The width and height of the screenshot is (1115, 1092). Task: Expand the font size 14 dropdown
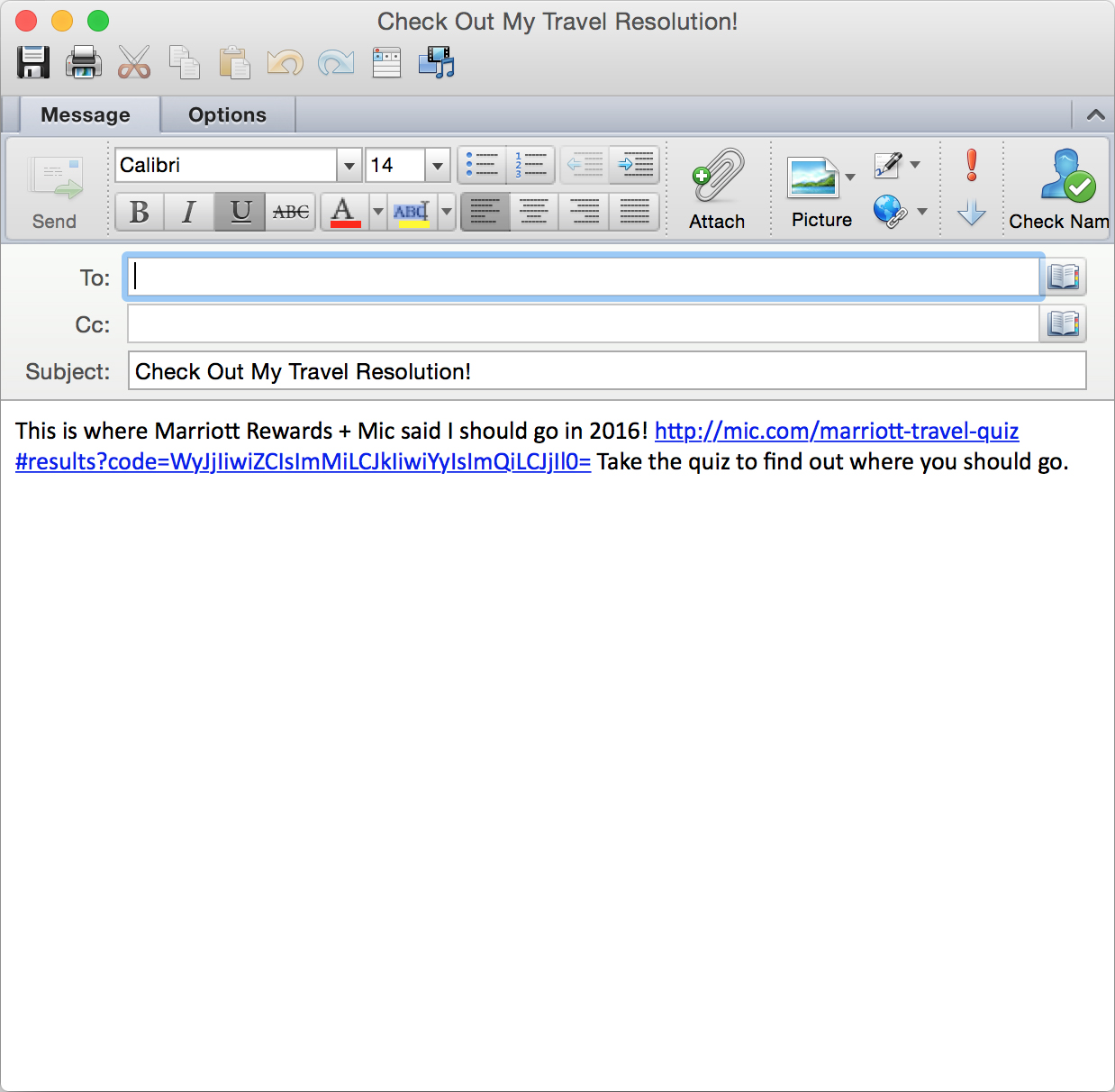tap(438, 166)
